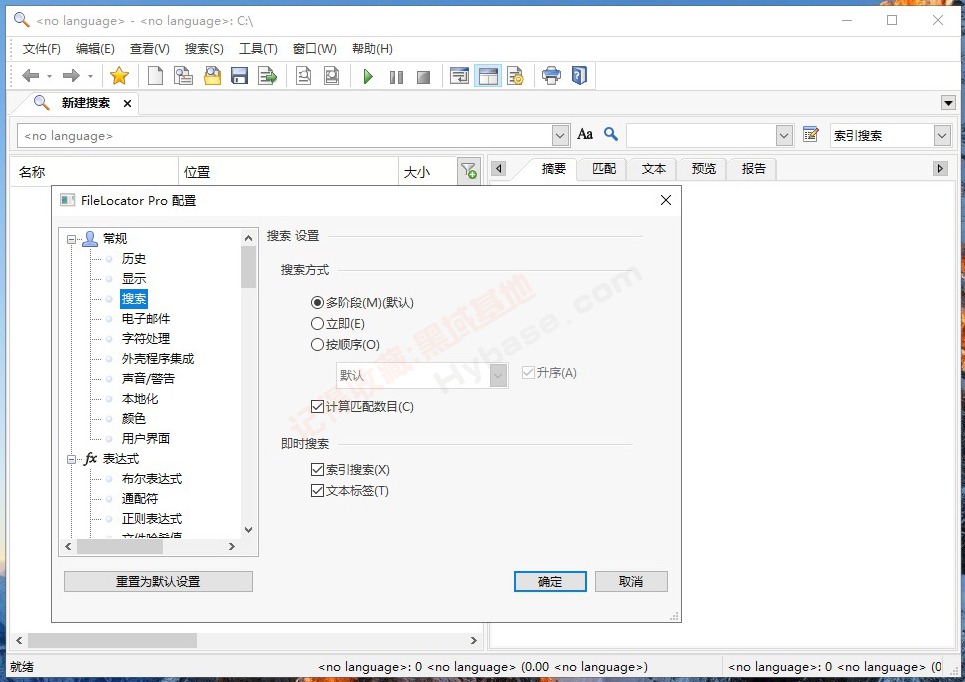965x682 pixels.
Task: Pause the current search
Action: (395, 75)
